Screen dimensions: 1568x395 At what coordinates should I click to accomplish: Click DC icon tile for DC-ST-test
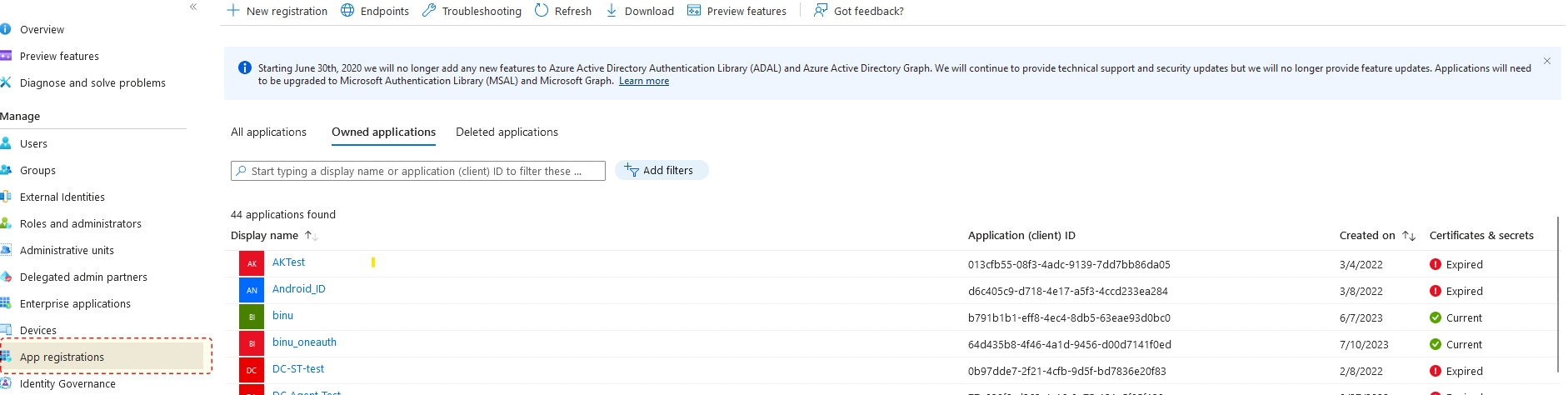tap(252, 370)
